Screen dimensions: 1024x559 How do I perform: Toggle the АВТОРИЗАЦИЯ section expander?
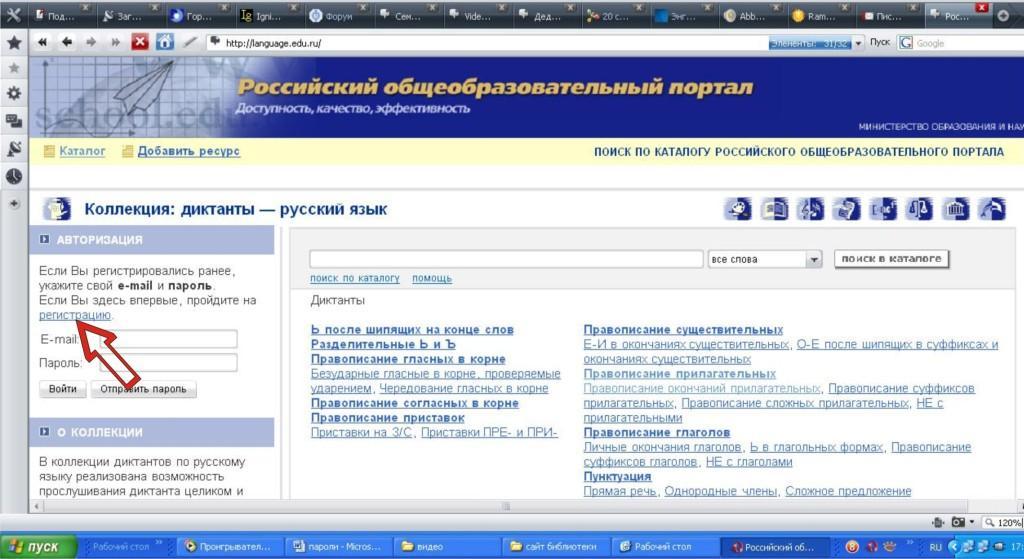pos(44,240)
